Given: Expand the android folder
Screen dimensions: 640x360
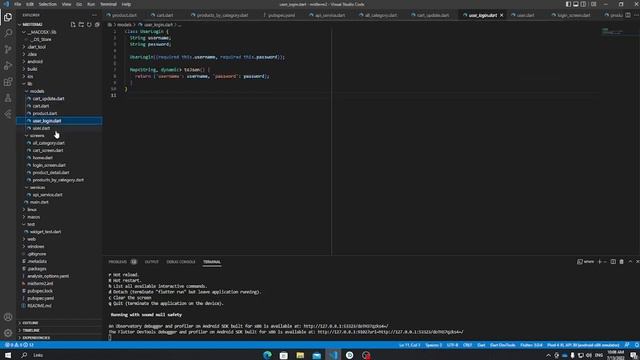Looking at the screenshot, I should pyautogui.click(x=59, y=62).
